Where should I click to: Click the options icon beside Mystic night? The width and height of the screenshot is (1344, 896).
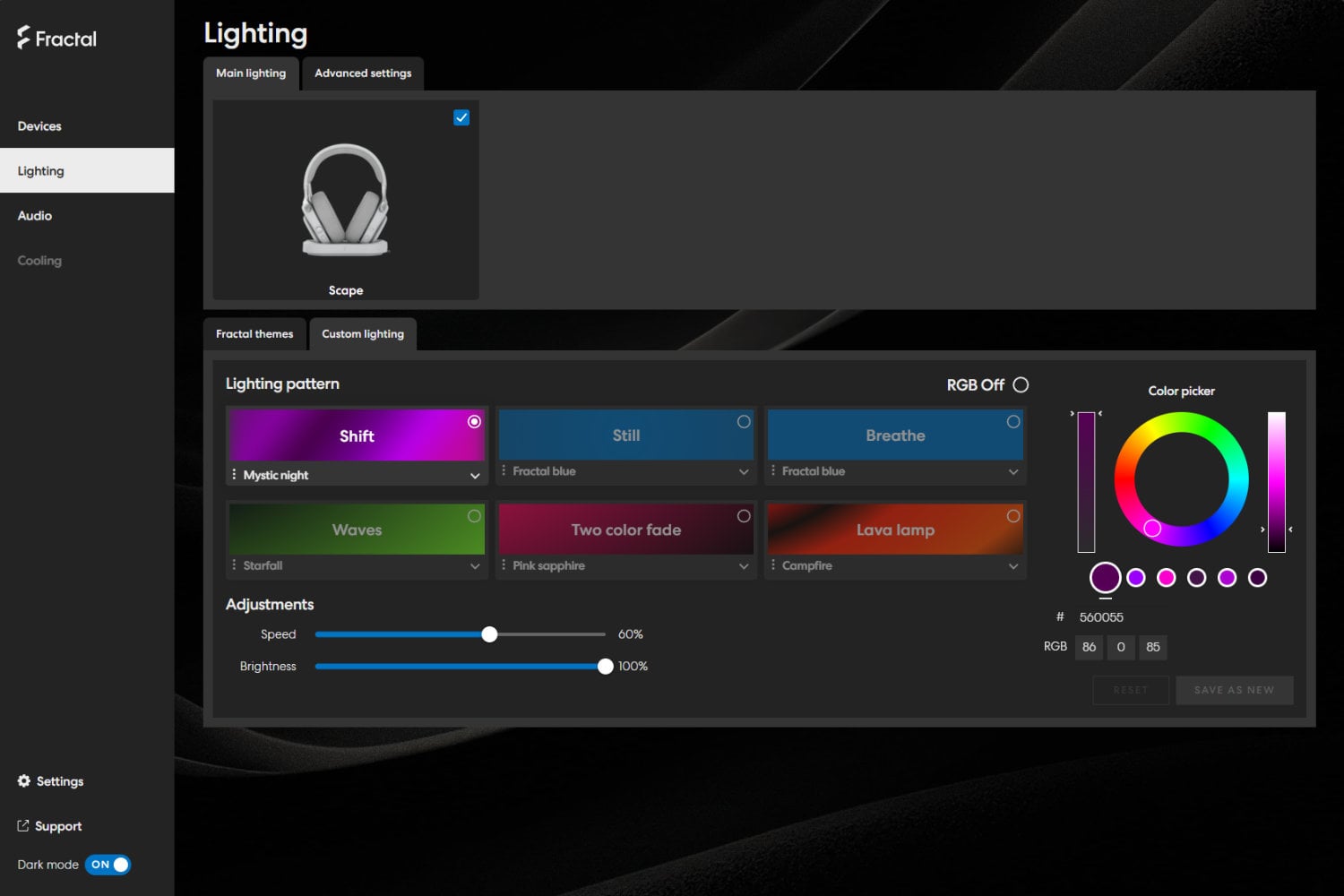(235, 474)
